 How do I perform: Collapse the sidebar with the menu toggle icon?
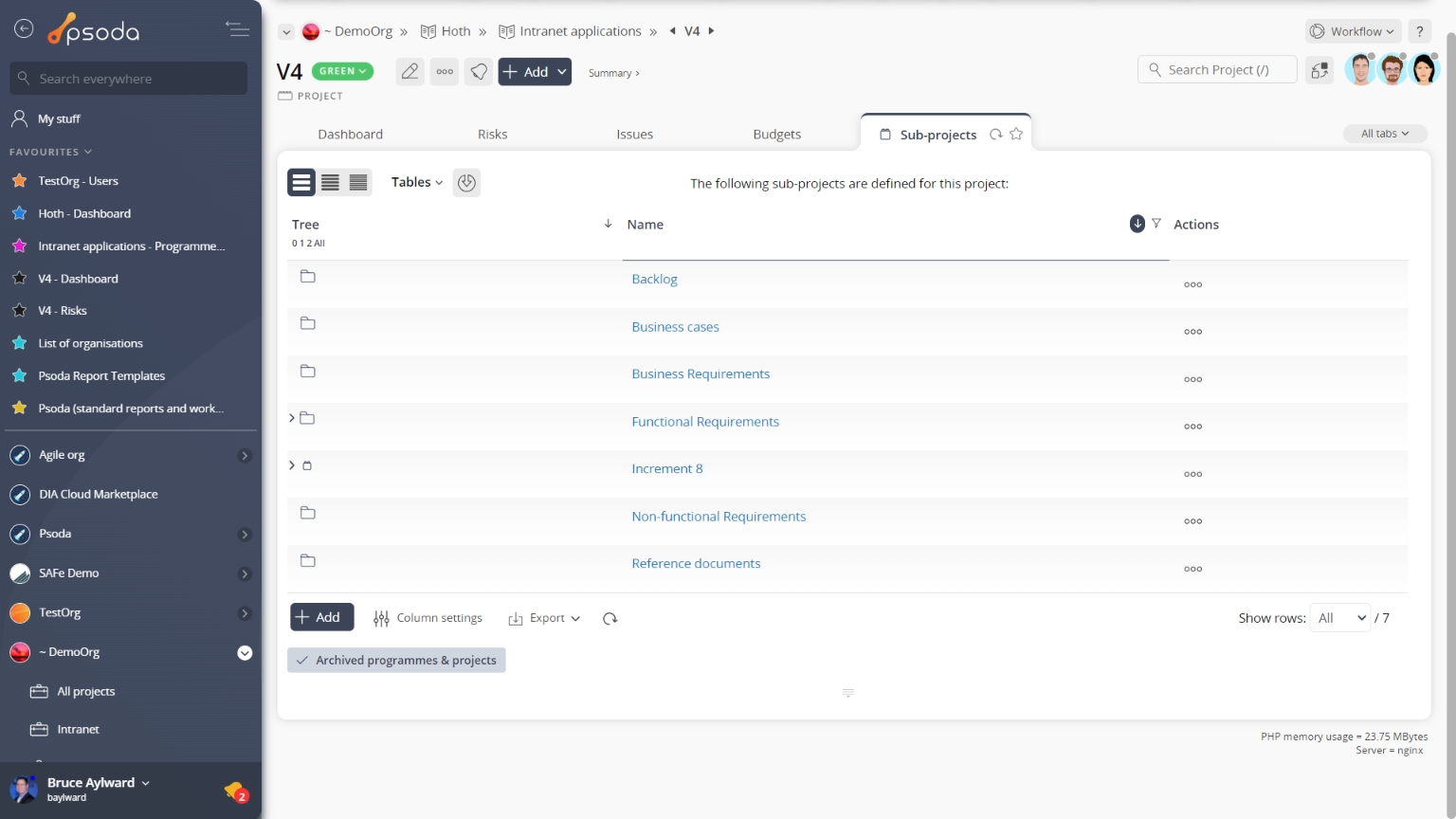237,29
